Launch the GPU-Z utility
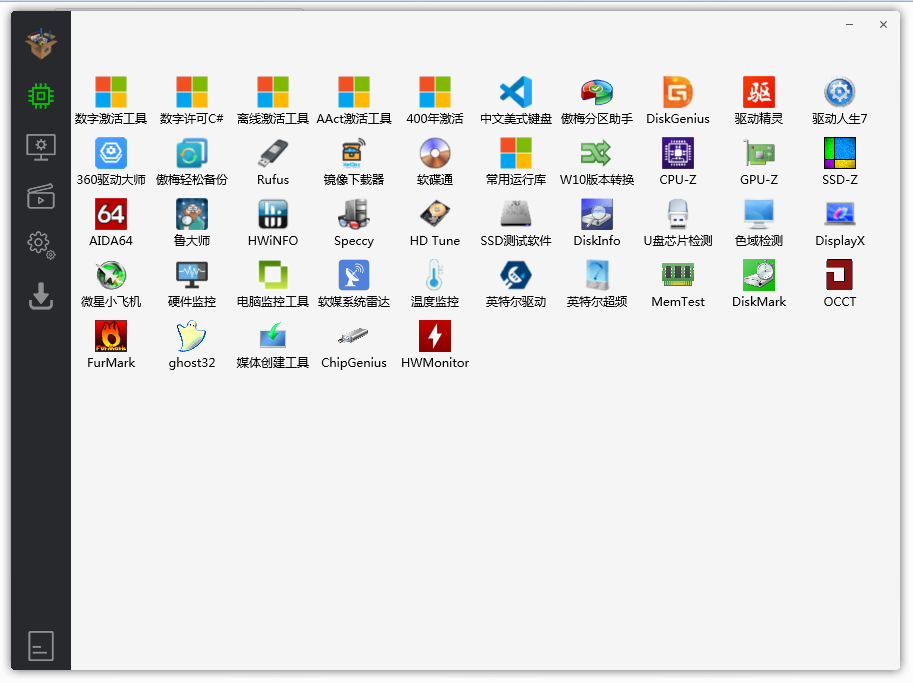Screen dimensions: 913x683 [x=758, y=154]
